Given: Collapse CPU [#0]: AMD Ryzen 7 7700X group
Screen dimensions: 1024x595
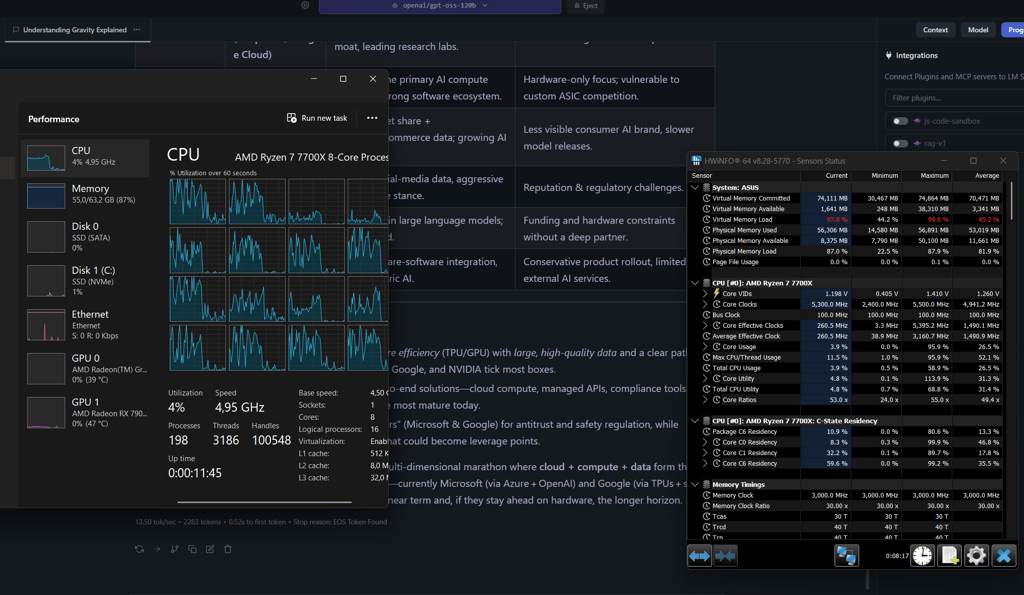Looking at the screenshot, I should click(x=695, y=283).
